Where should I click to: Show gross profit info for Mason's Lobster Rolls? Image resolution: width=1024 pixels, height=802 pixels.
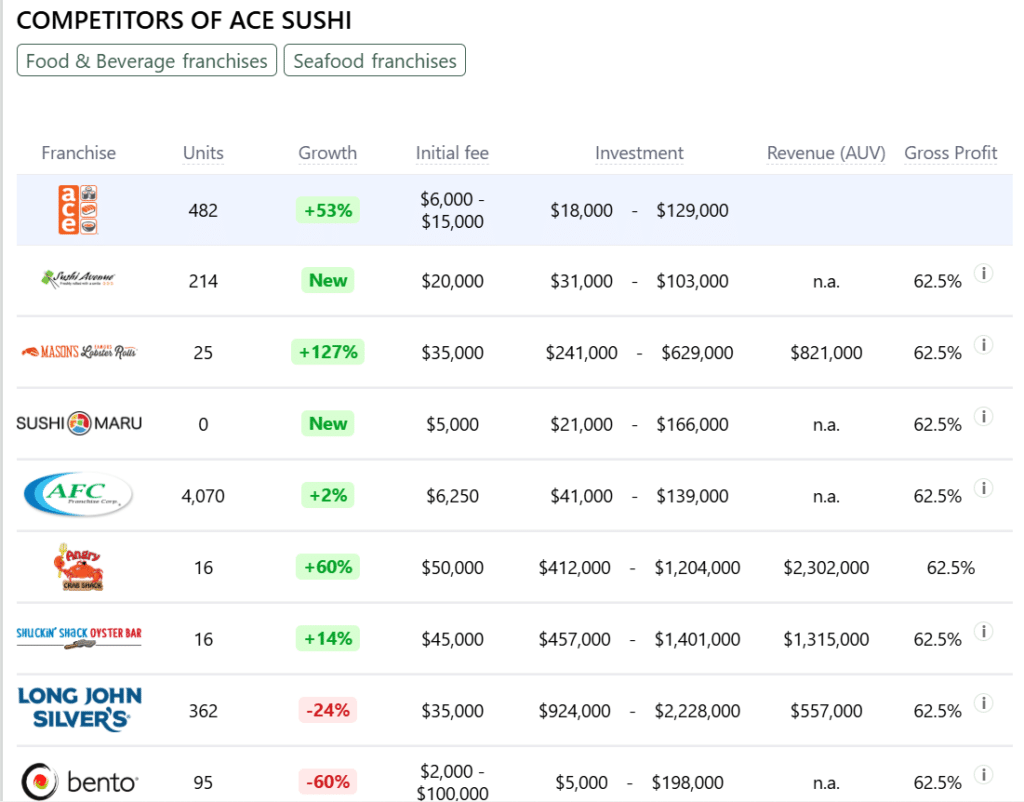point(984,345)
